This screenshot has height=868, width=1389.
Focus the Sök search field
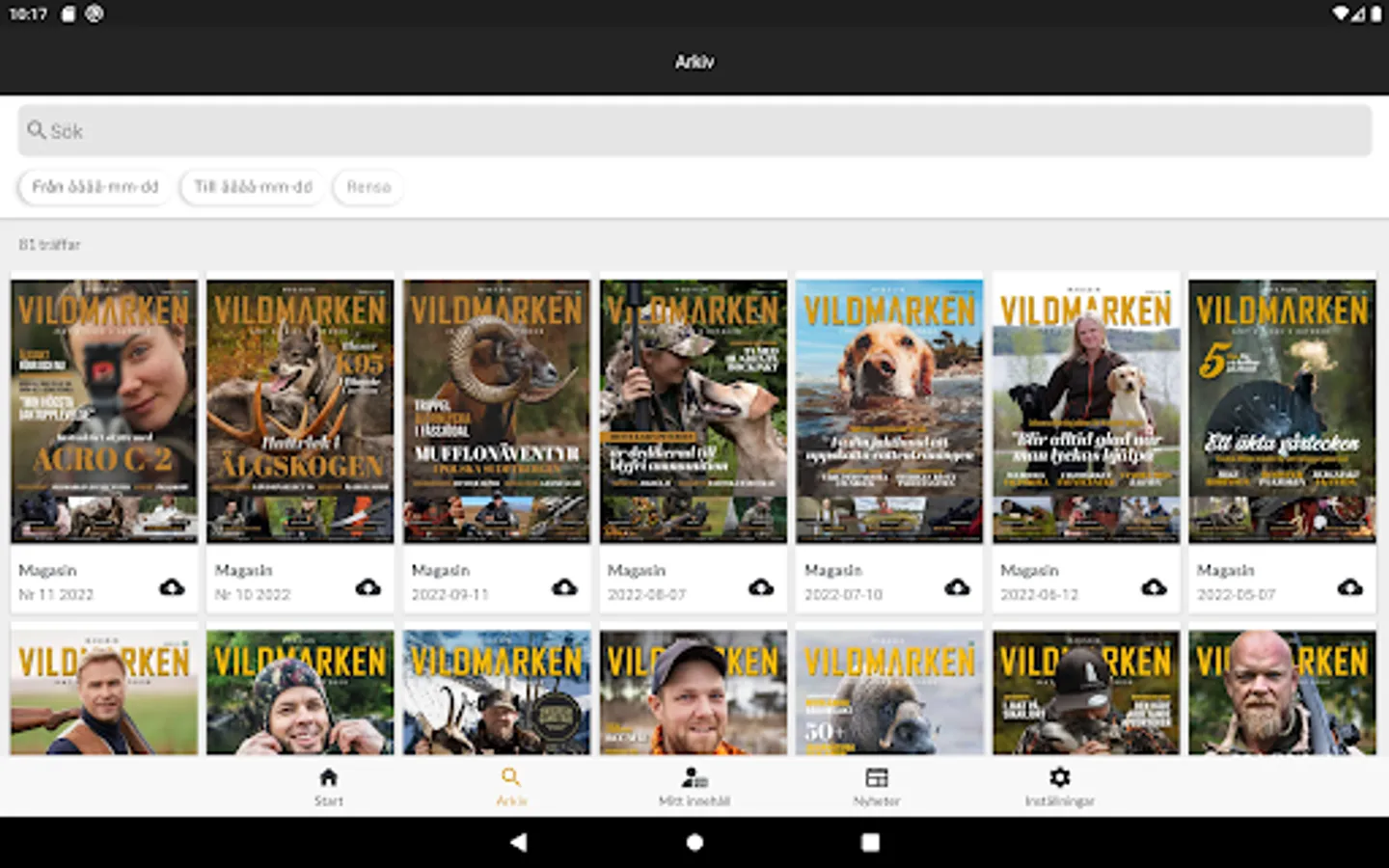click(694, 130)
